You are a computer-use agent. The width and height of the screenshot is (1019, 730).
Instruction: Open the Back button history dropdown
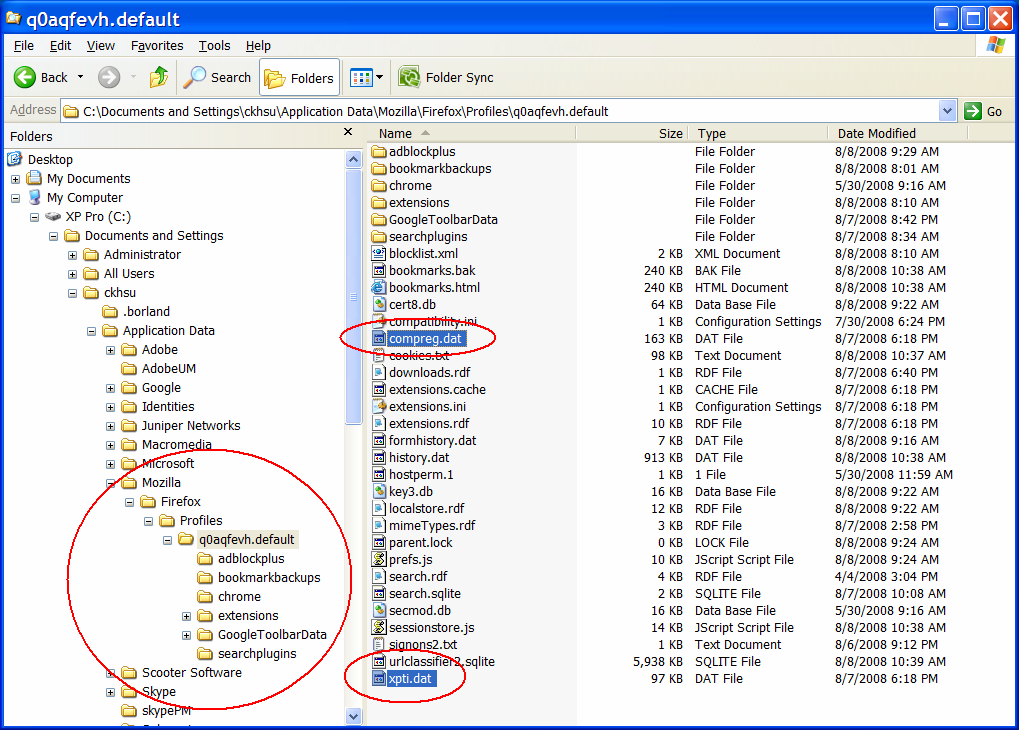pos(81,77)
